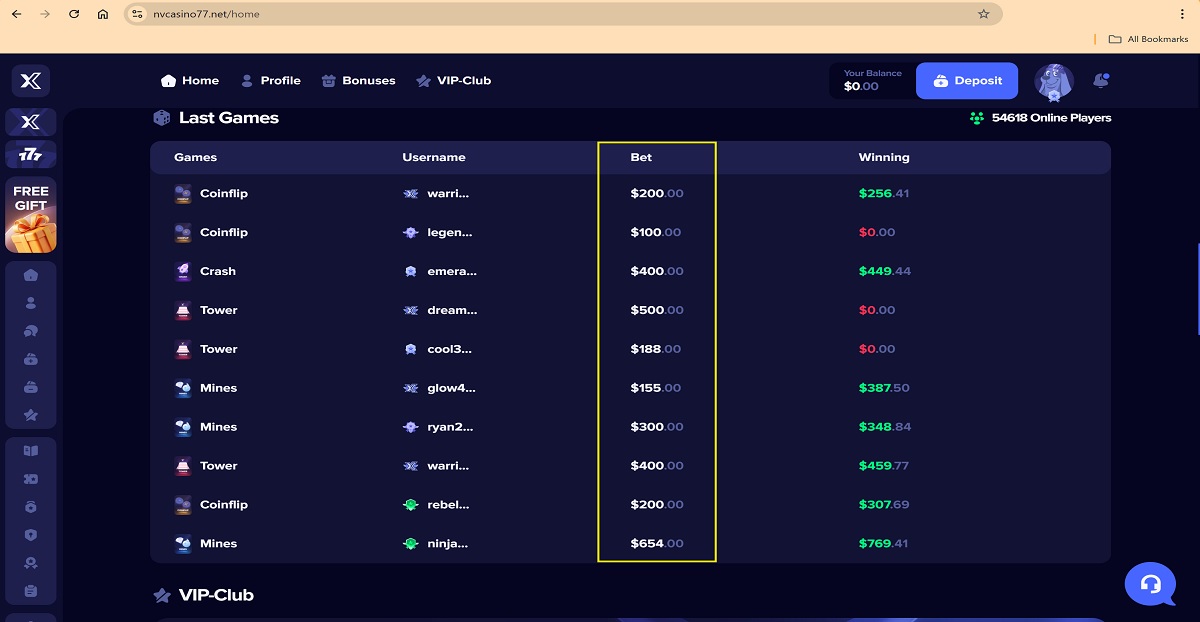
Task: Click the Free Gift box in sidebar
Action: pos(31,215)
